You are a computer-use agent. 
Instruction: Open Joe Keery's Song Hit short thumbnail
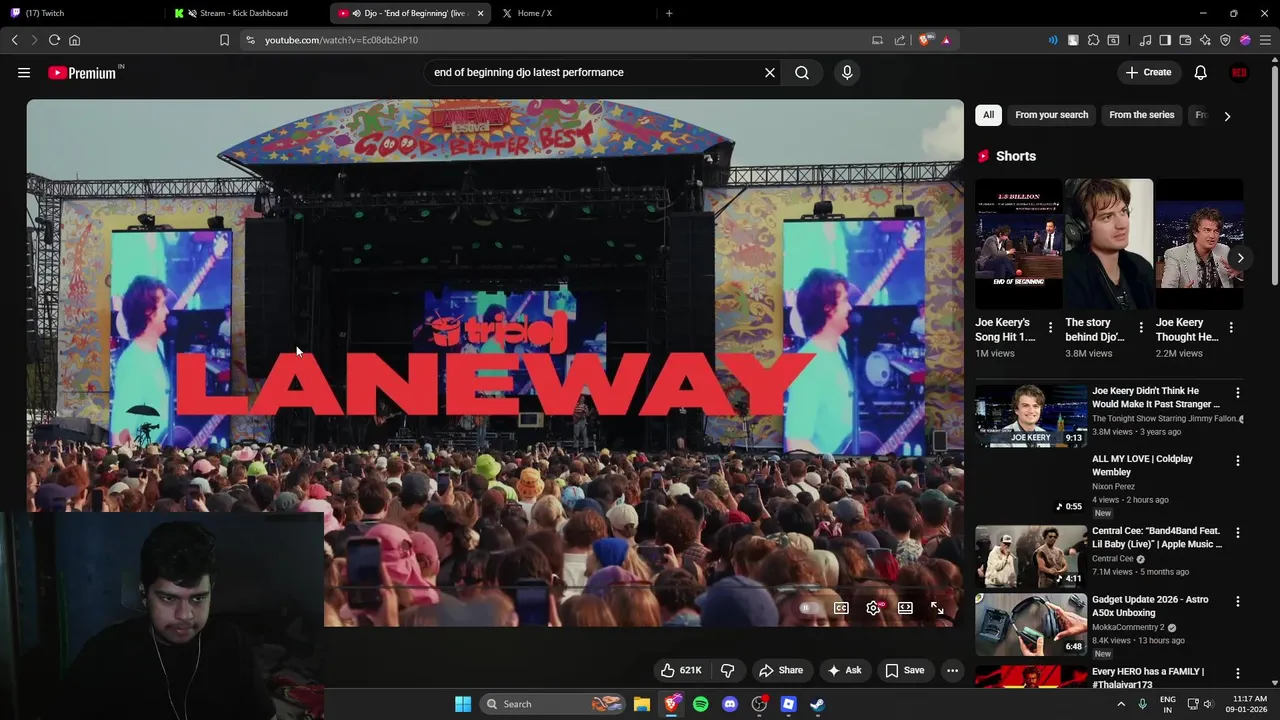(1019, 244)
